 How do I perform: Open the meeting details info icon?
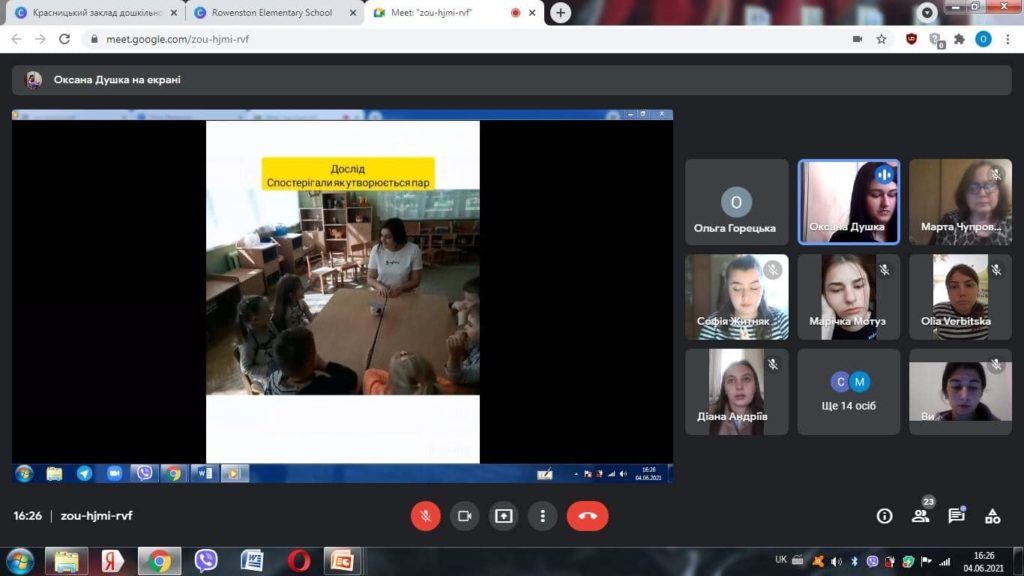pos(884,516)
